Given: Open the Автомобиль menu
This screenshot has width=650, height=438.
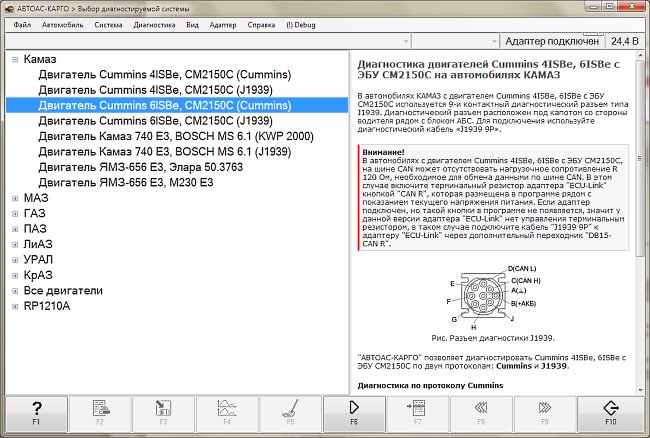Looking at the screenshot, I should click(62, 25).
